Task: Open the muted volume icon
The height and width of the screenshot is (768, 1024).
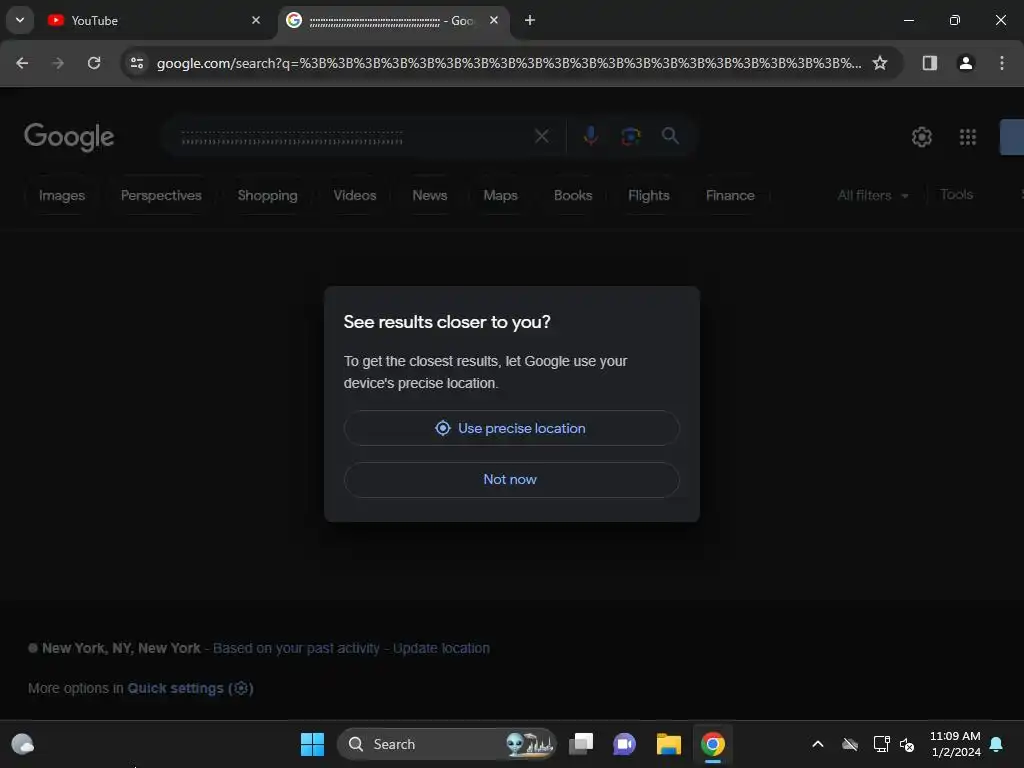Action: [x=907, y=744]
